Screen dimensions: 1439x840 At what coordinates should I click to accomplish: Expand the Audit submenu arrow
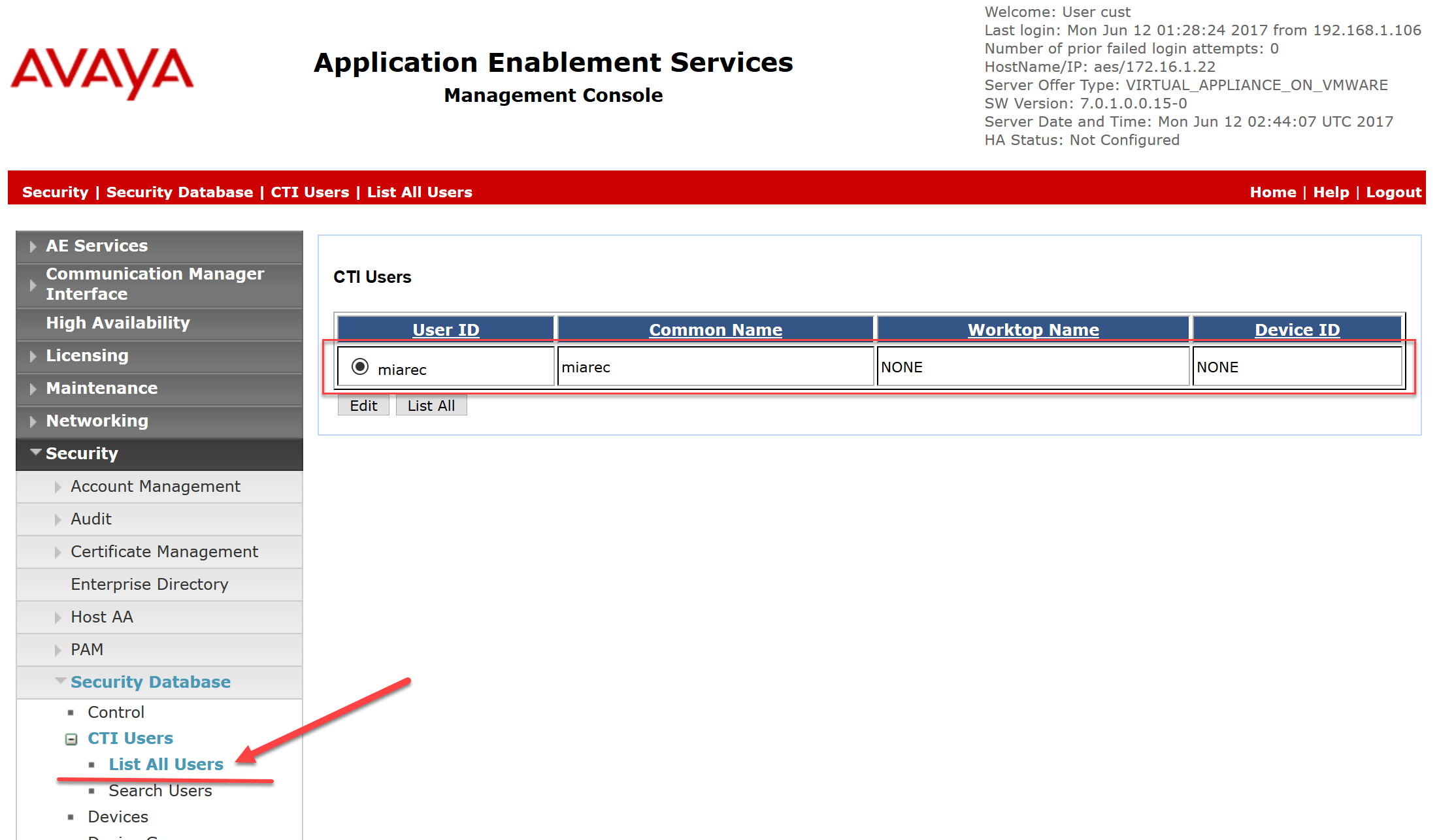[58, 520]
